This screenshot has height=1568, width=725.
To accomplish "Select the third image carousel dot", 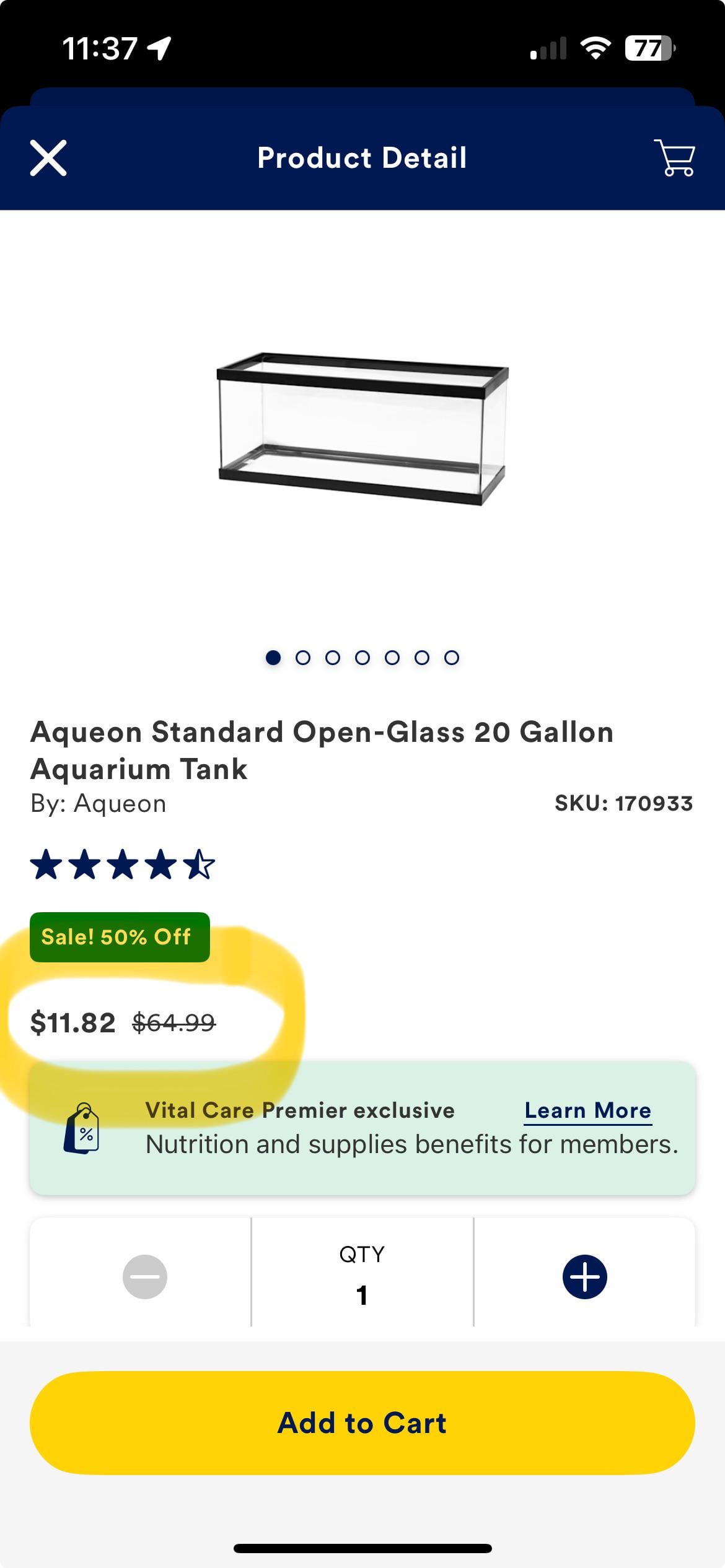I will pos(333,658).
